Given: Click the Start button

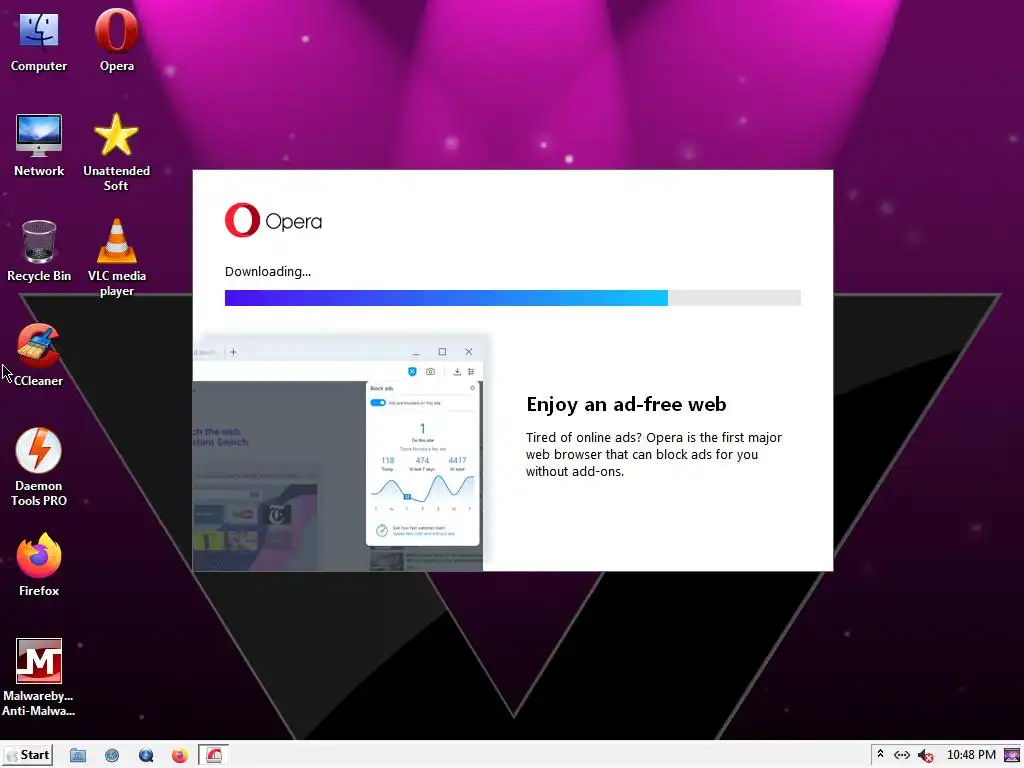Looking at the screenshot, I should [x=27, y=755].
